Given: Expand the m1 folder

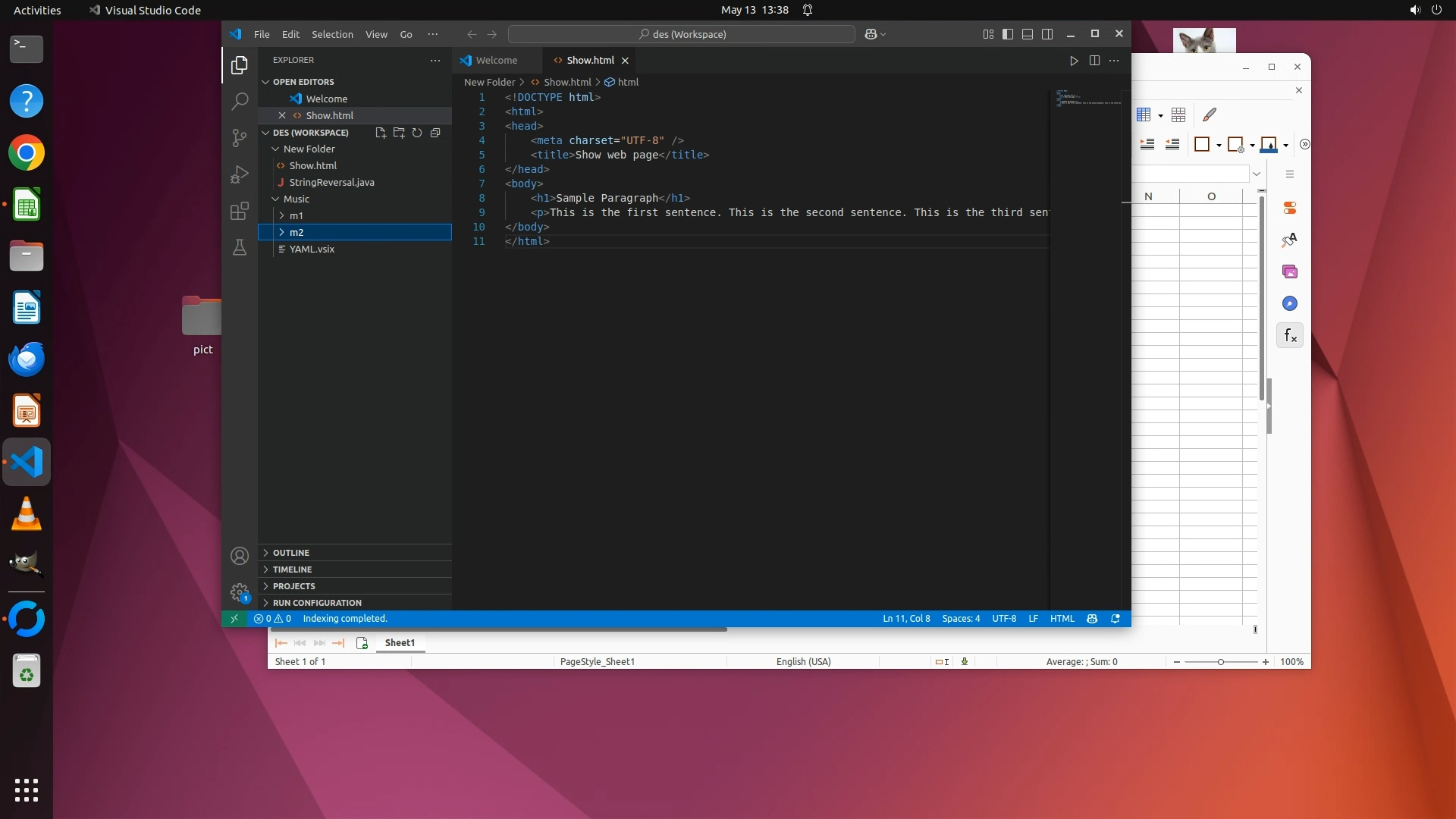Looking at the screenshot, I should pos(296,215).
